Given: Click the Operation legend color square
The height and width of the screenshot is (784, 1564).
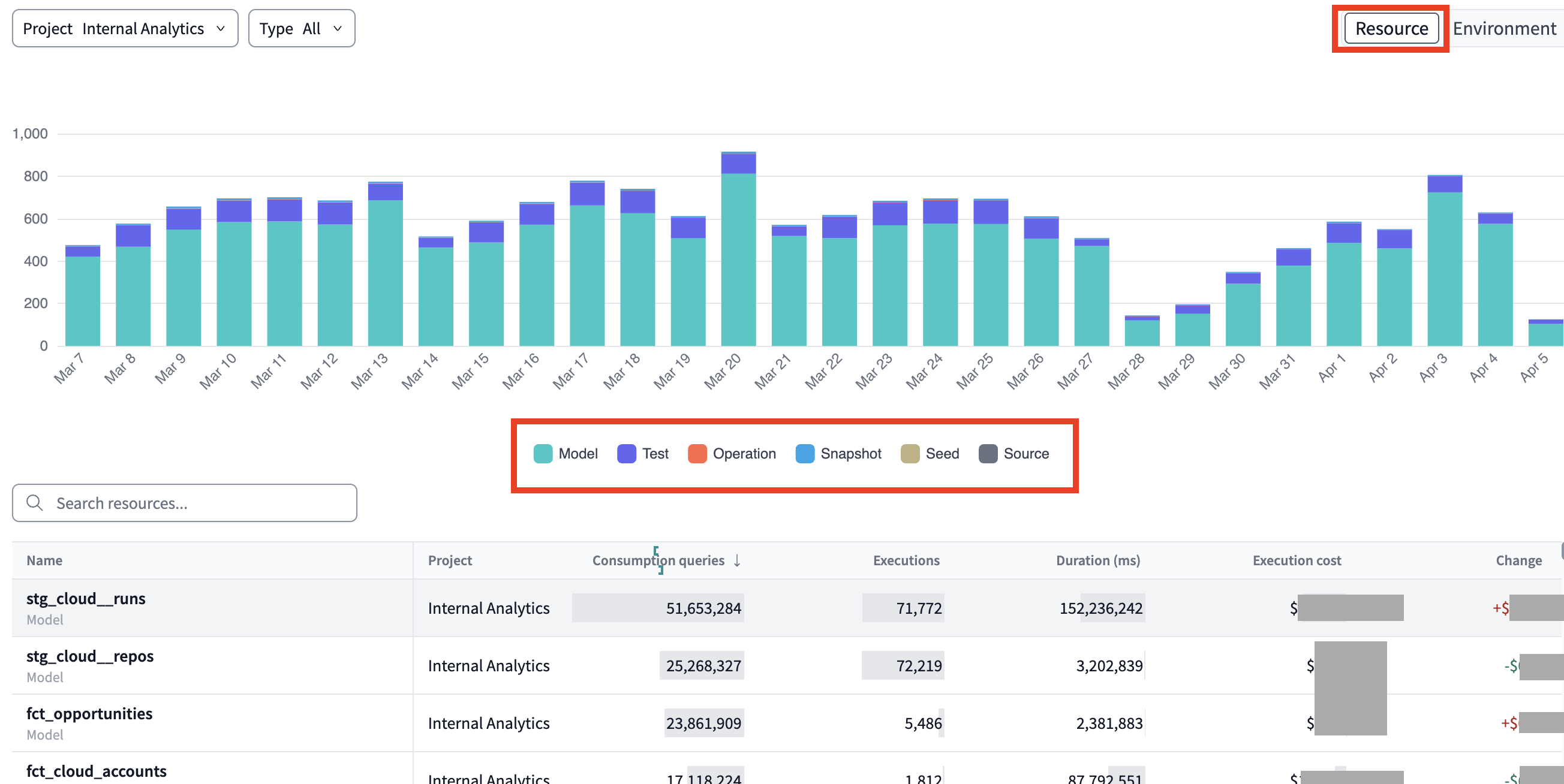Looking at the screenshot, I should coord(697,453).
